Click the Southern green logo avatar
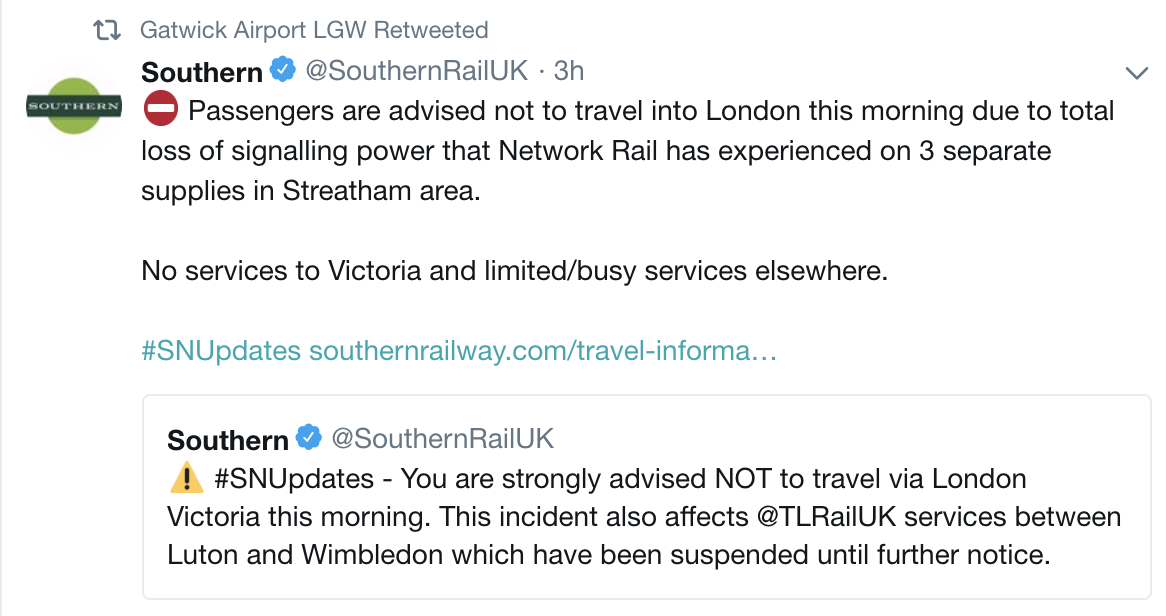This screenshot has height=616, width=1166. coord(73,106)
